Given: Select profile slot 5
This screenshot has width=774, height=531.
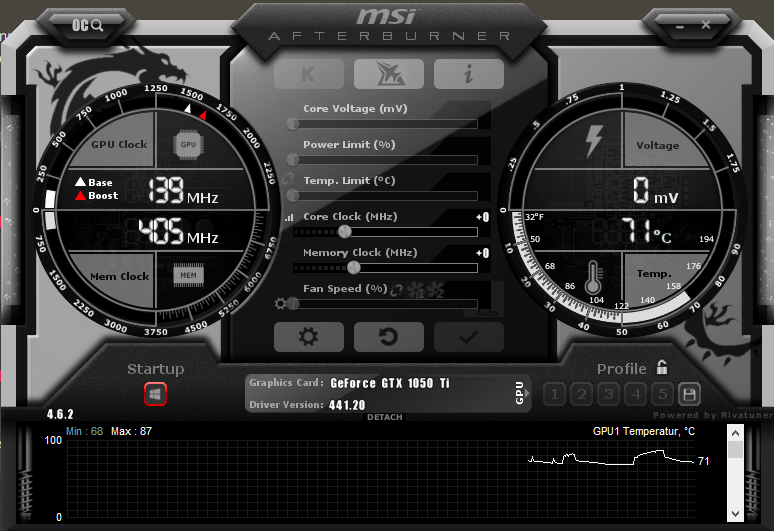Looking at the screenshot, I should pos(662,394).
